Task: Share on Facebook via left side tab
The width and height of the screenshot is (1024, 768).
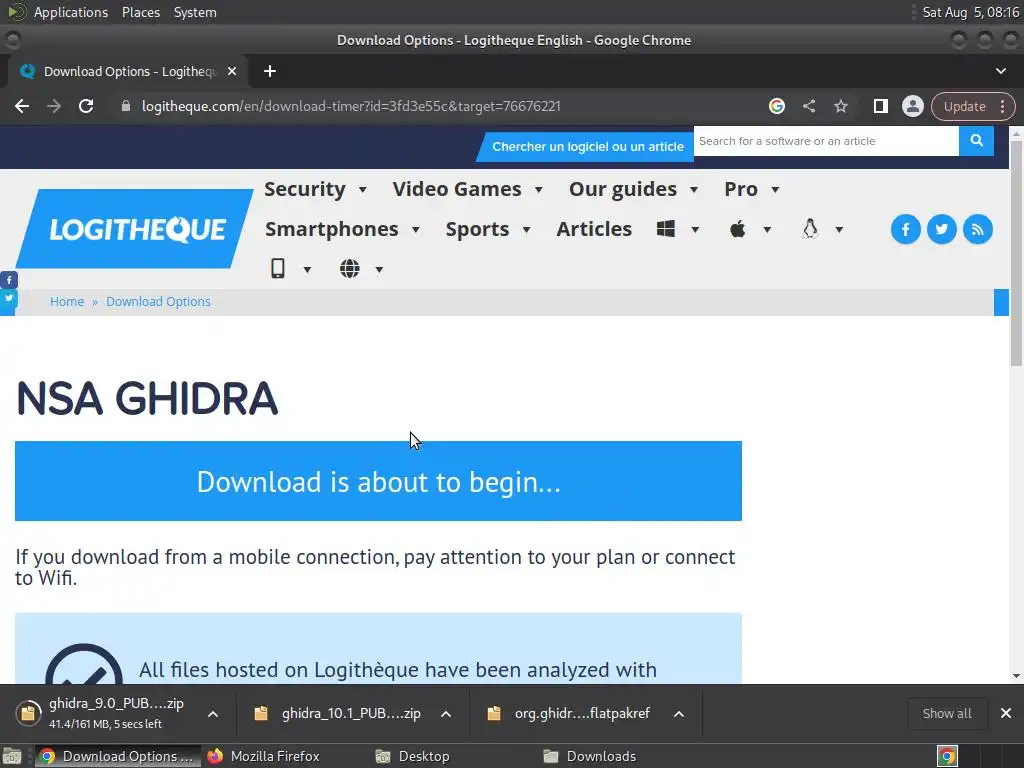Action: 8,280
